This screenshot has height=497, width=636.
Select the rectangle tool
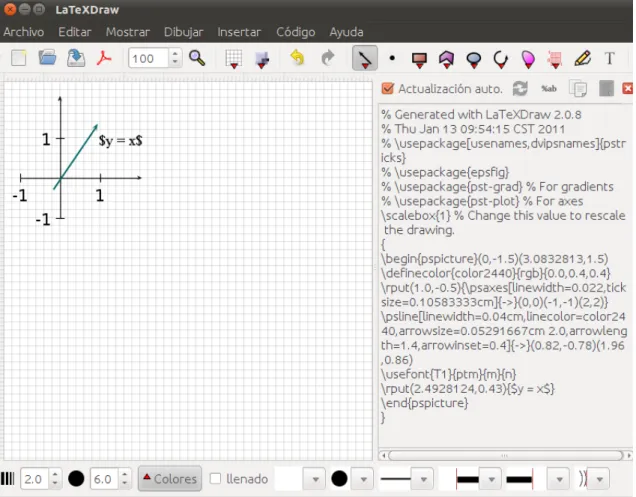click(419, 59)
